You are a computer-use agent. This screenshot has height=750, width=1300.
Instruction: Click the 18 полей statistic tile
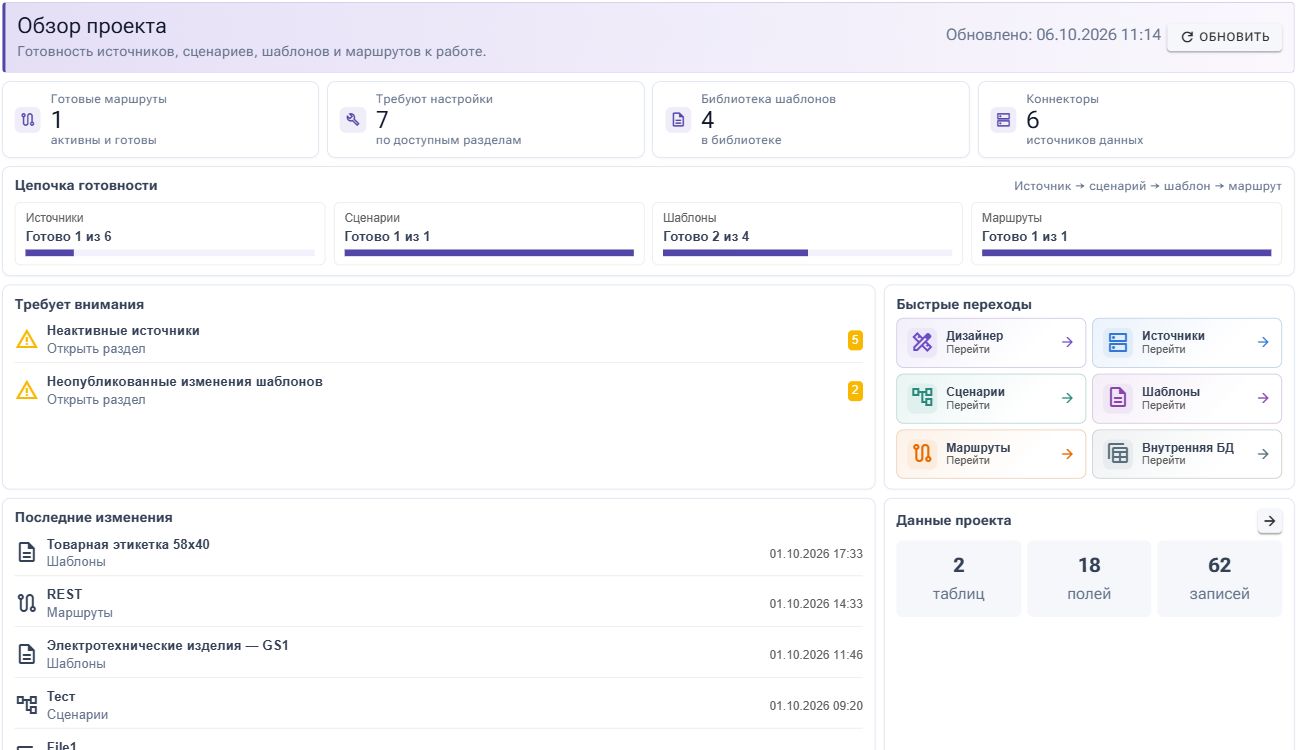pos(1089,578)
